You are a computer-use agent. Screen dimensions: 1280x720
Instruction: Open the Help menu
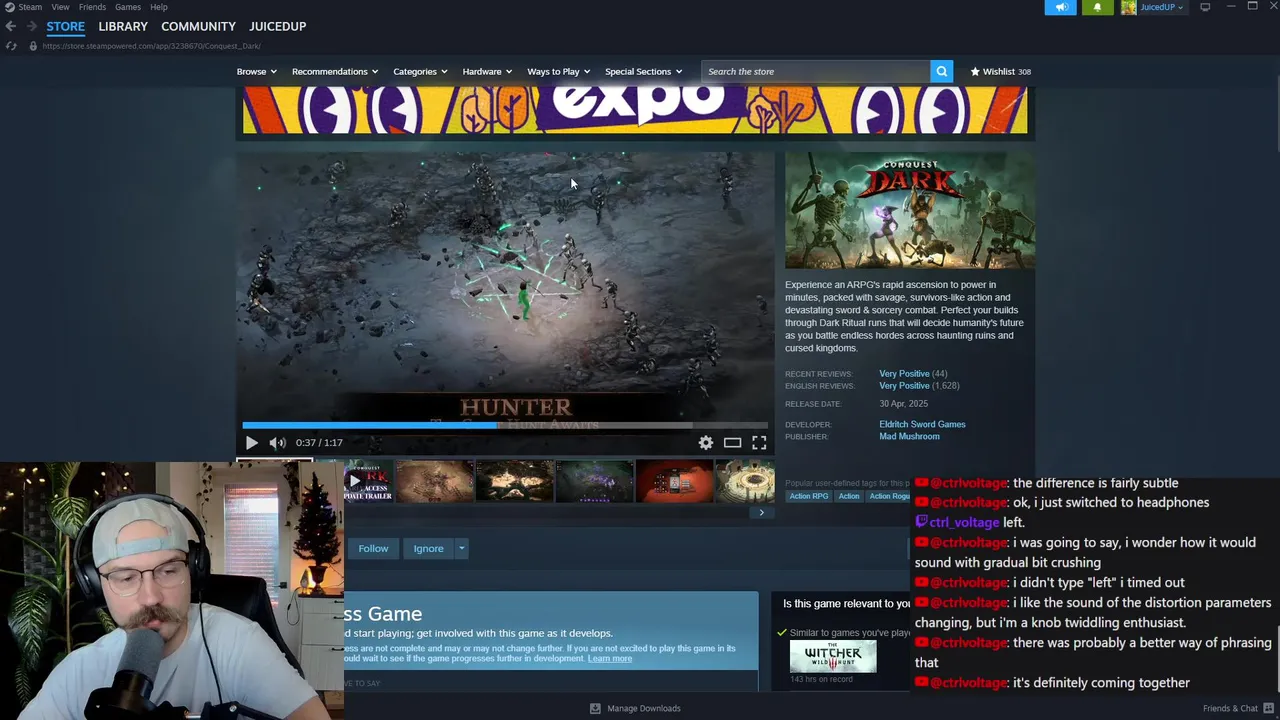click(159, 7)
